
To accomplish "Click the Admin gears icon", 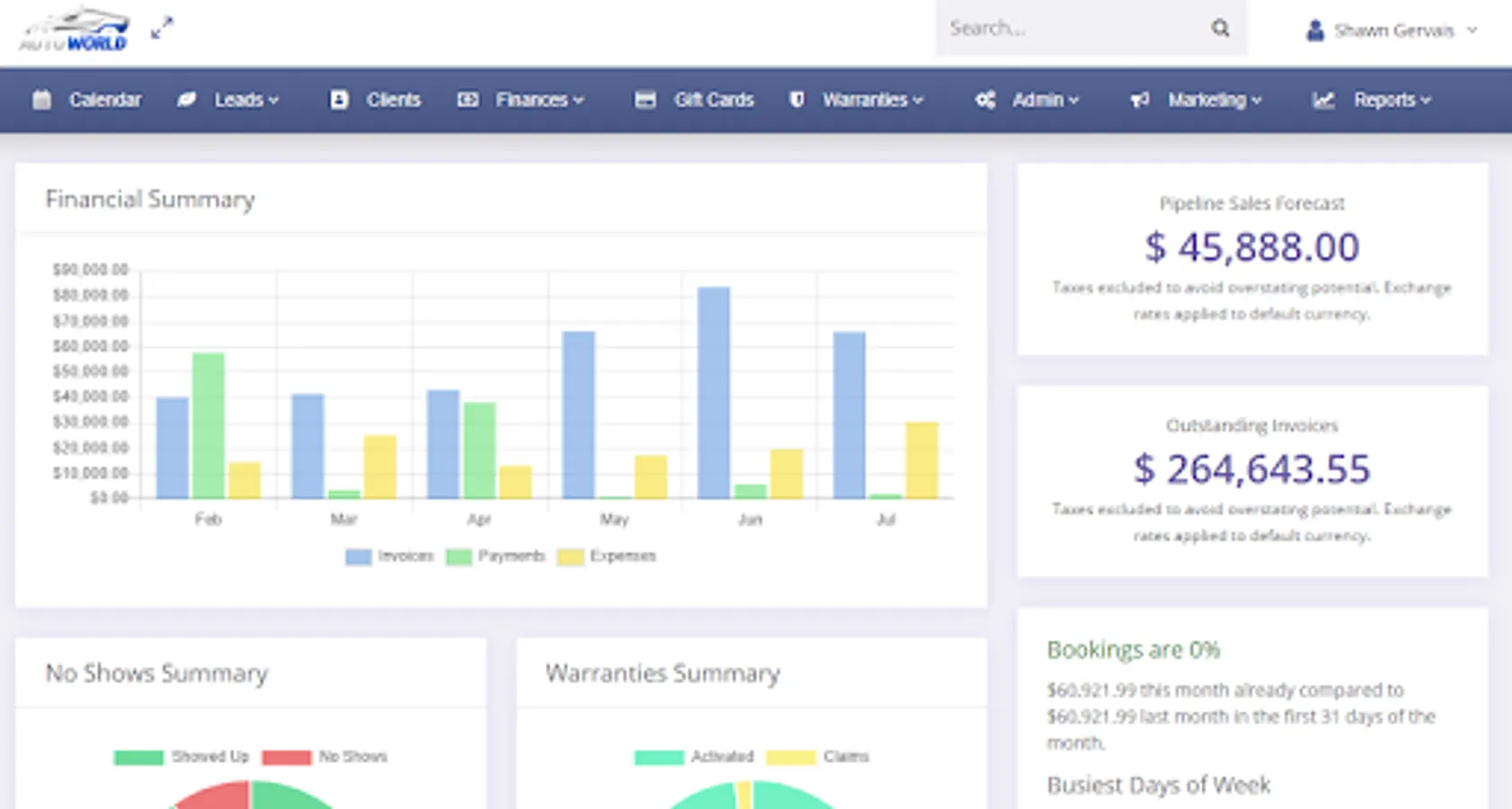I will click(x=985, y=100).
